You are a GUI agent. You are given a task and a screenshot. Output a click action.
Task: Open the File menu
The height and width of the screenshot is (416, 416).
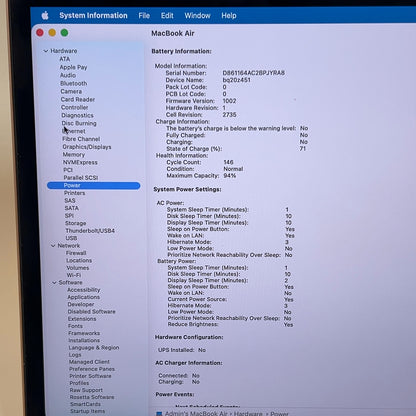tap(144, 16)
